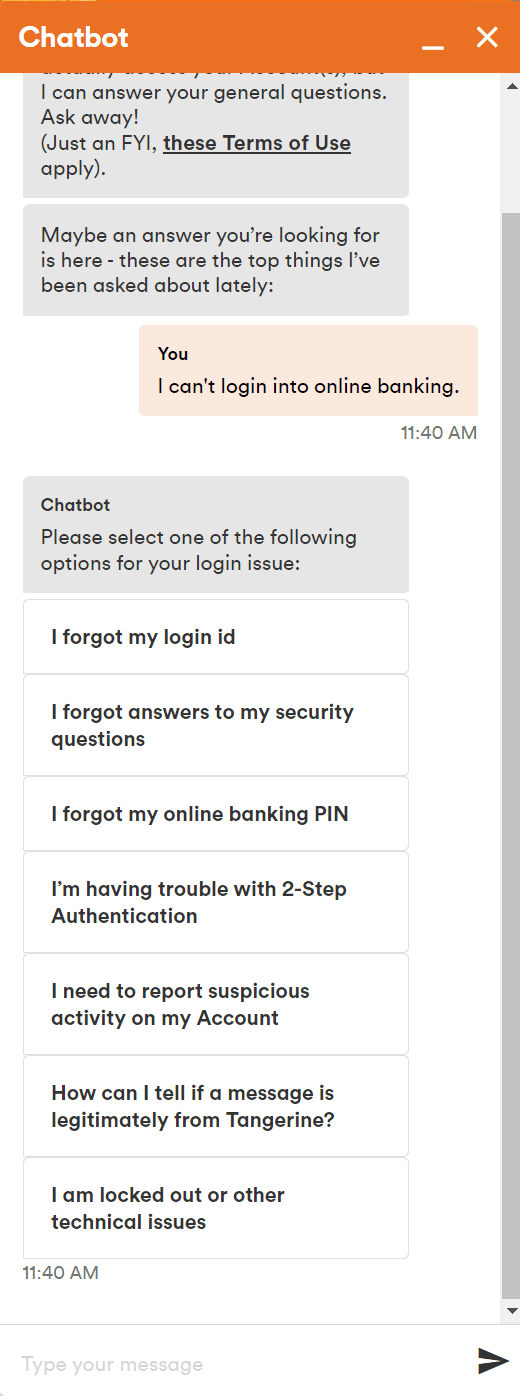Screen dimensions: 520x1396
Task: Click the 'top things I've been asked' message bubble
Action: (x=216, y=260)
